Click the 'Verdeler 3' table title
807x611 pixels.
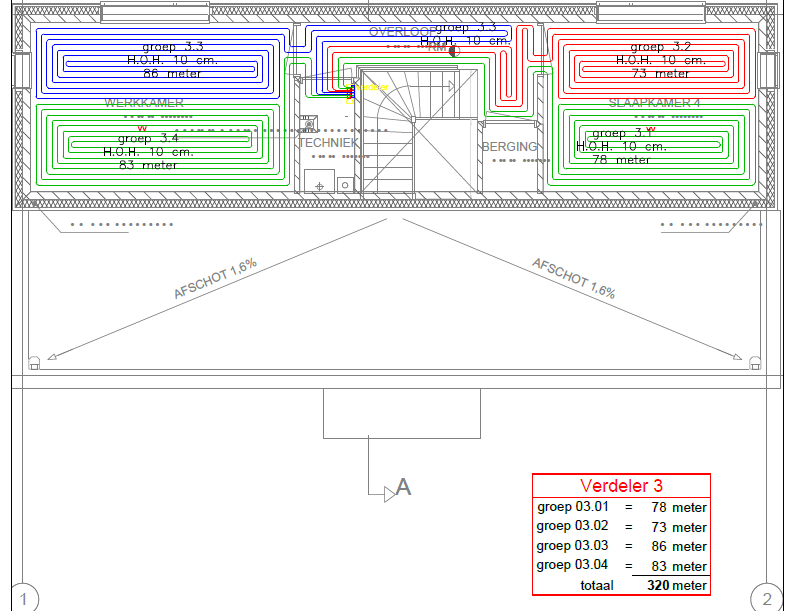point(621,485)
